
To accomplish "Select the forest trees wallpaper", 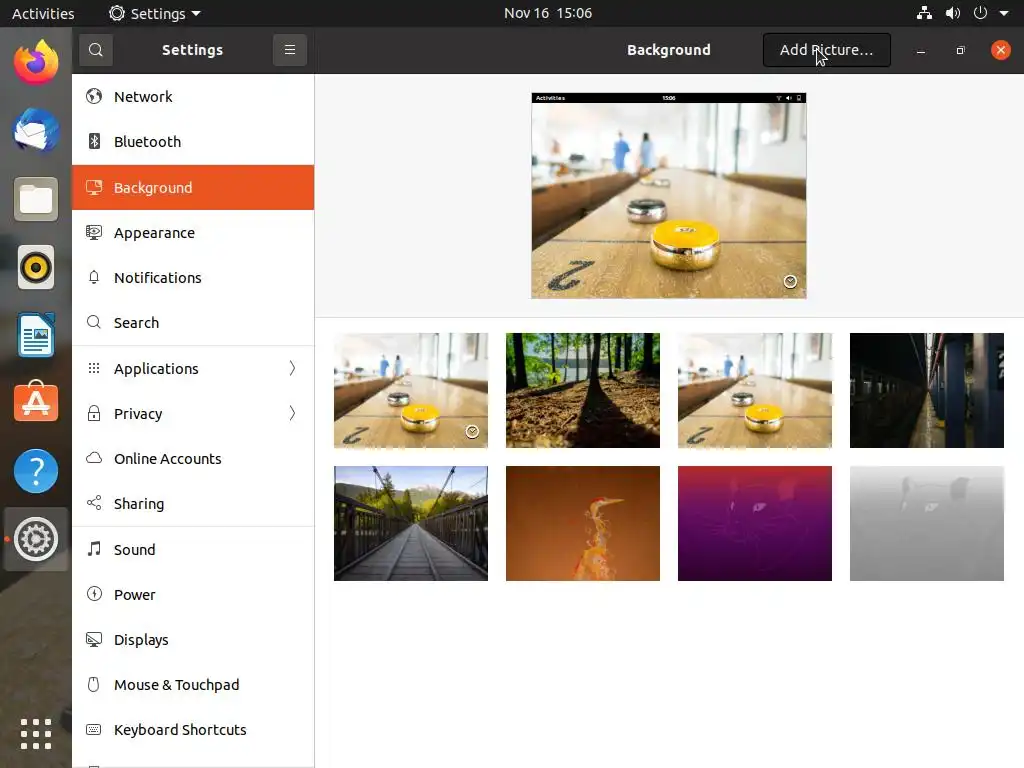I will 583,391.
